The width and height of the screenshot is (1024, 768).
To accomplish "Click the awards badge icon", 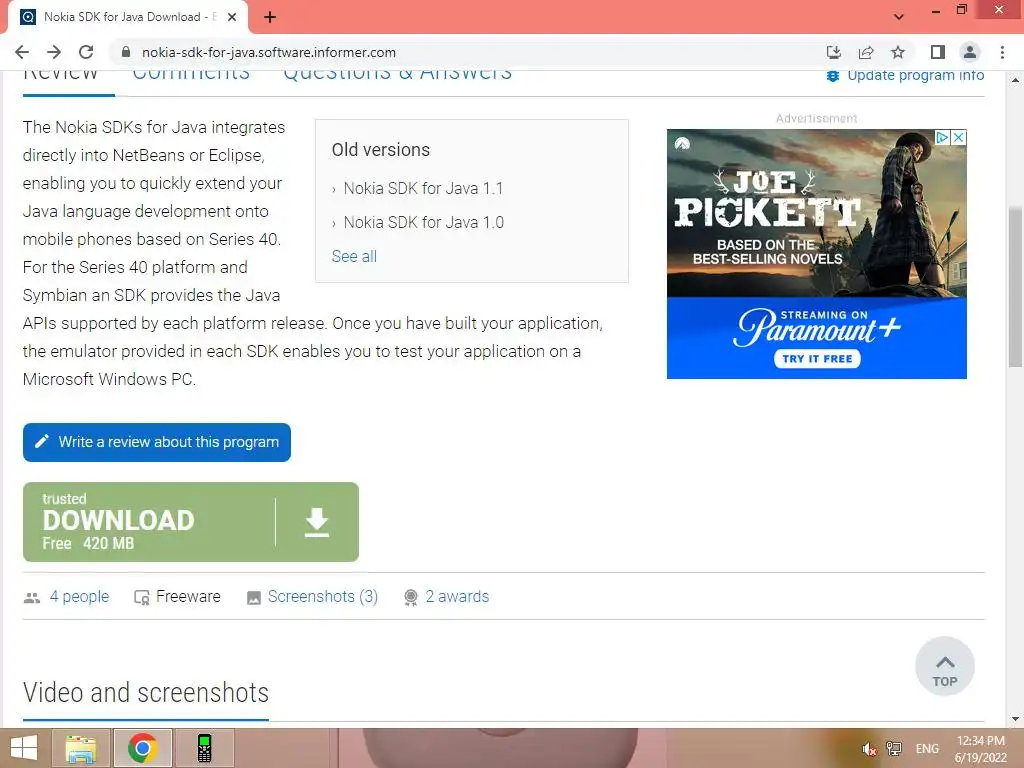I will [x=411, y=598].
